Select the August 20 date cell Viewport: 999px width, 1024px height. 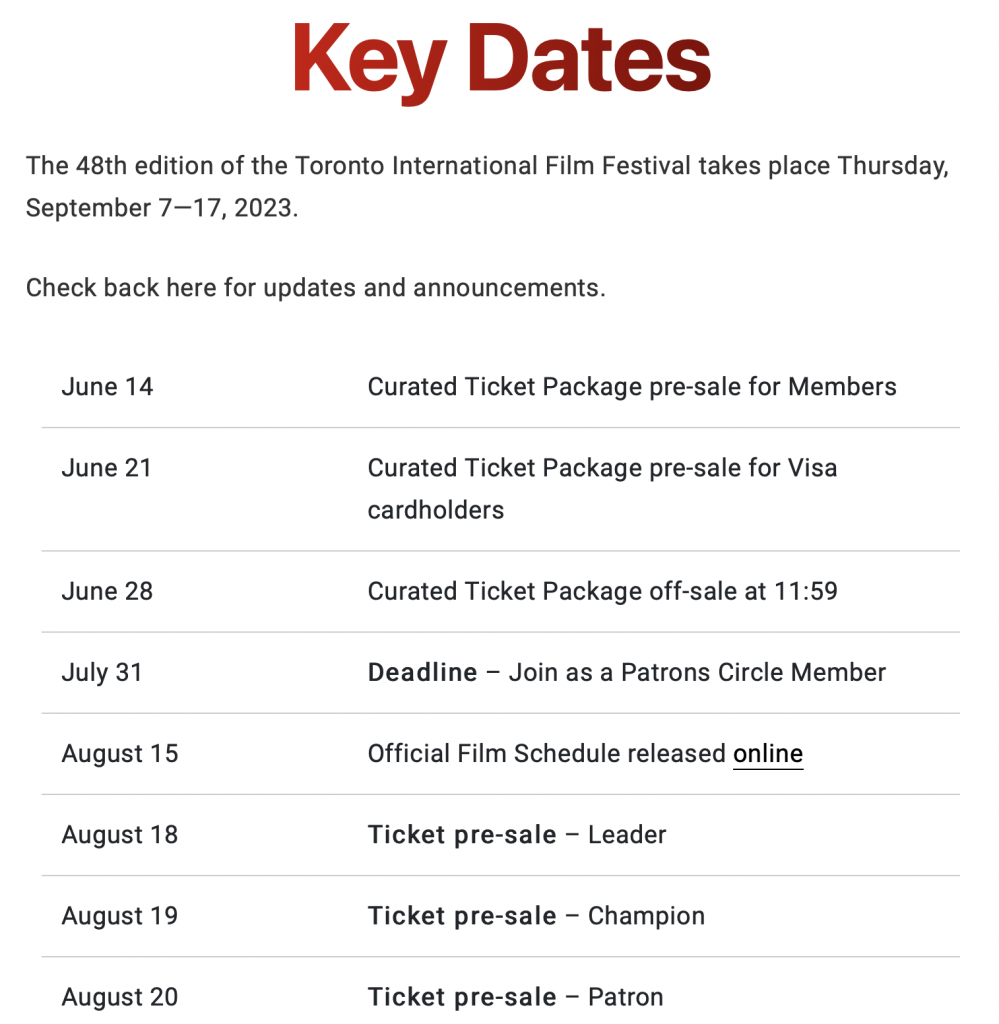click(x=119, y=997)
